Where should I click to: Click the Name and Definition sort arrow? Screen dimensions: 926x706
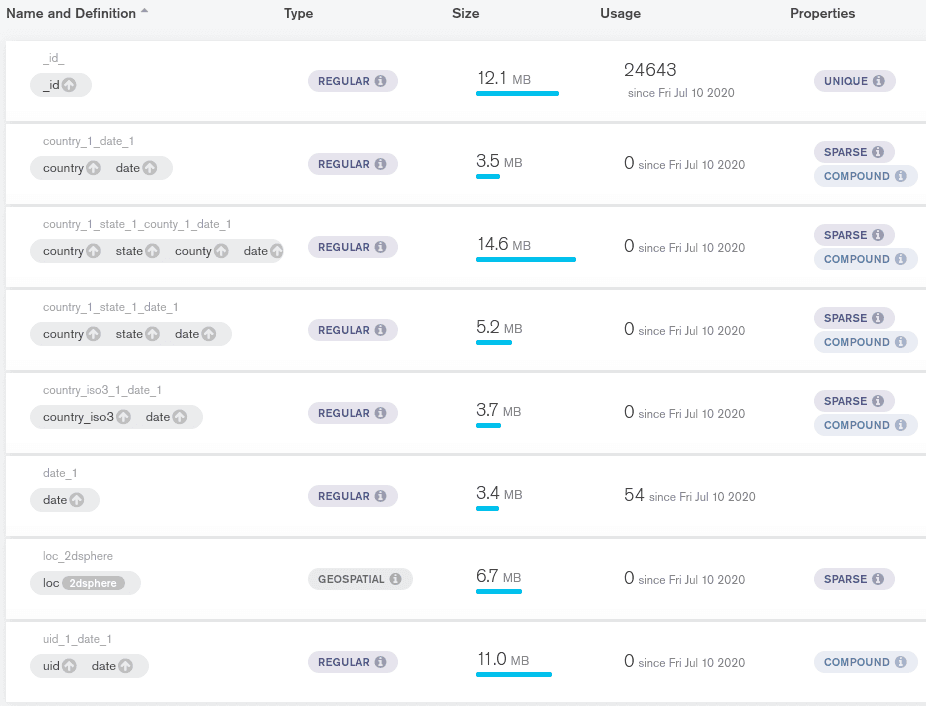pos(144,11)
